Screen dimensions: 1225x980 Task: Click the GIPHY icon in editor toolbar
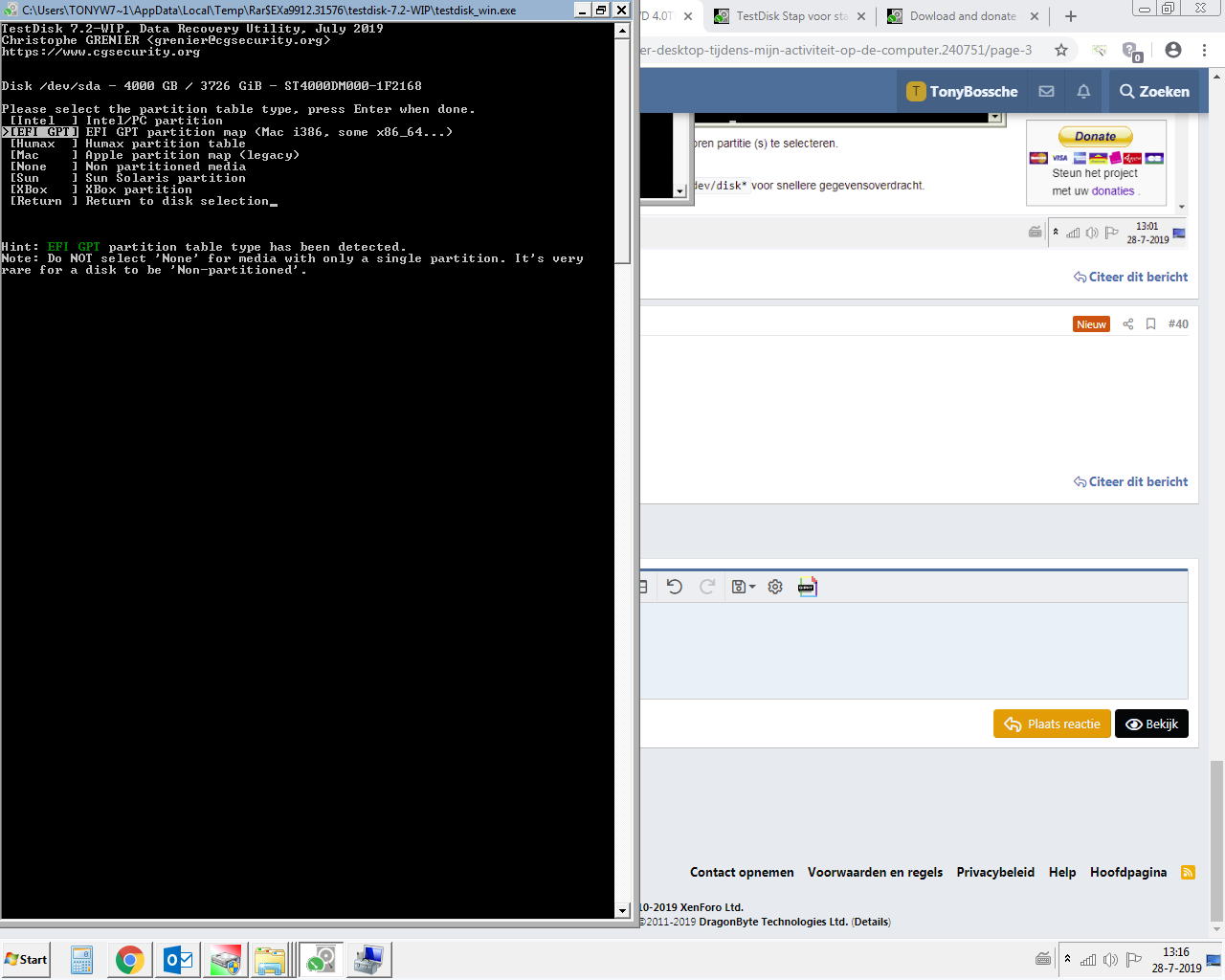pos(808,587)
